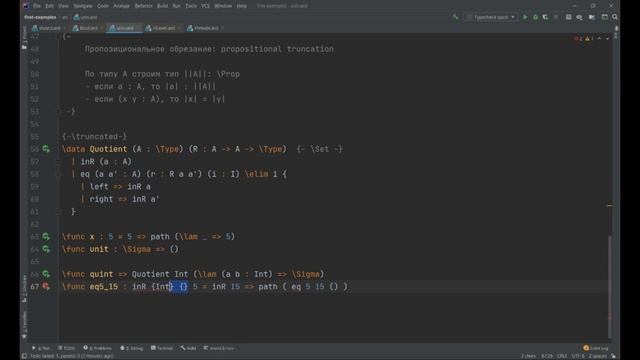Open the Project tool window sidebar tab
The image size is (640, 360).
(24, 38)
